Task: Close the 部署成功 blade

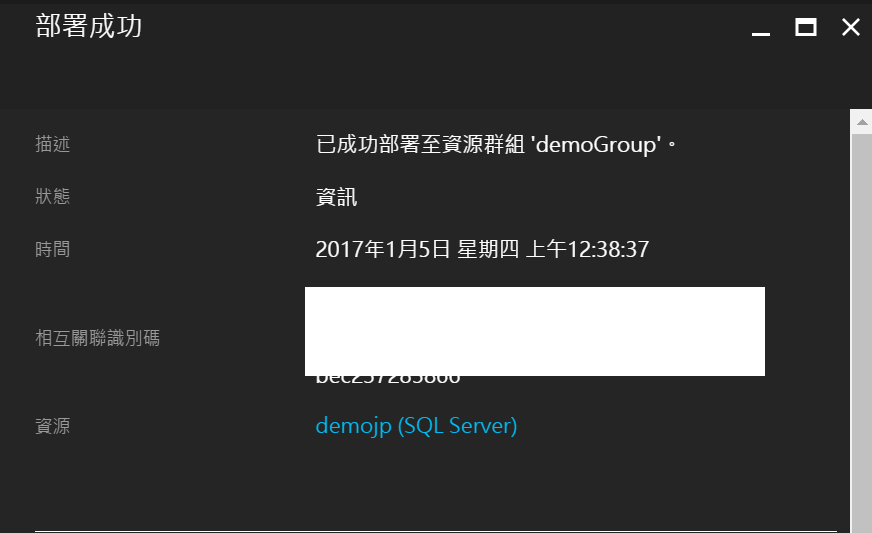Action: coord(851,27)
